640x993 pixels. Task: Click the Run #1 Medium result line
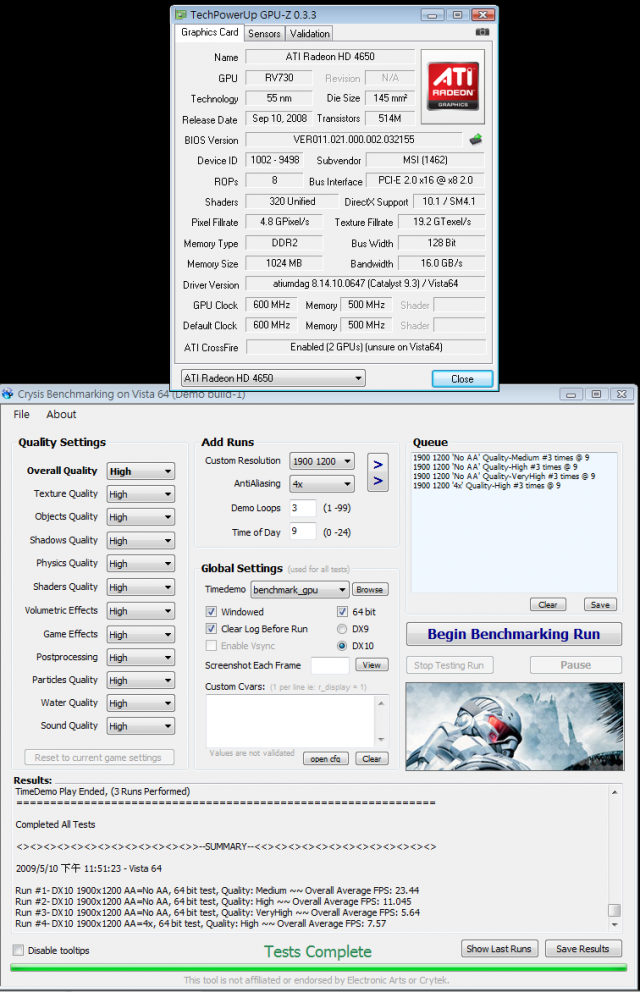tap(217, 890)
